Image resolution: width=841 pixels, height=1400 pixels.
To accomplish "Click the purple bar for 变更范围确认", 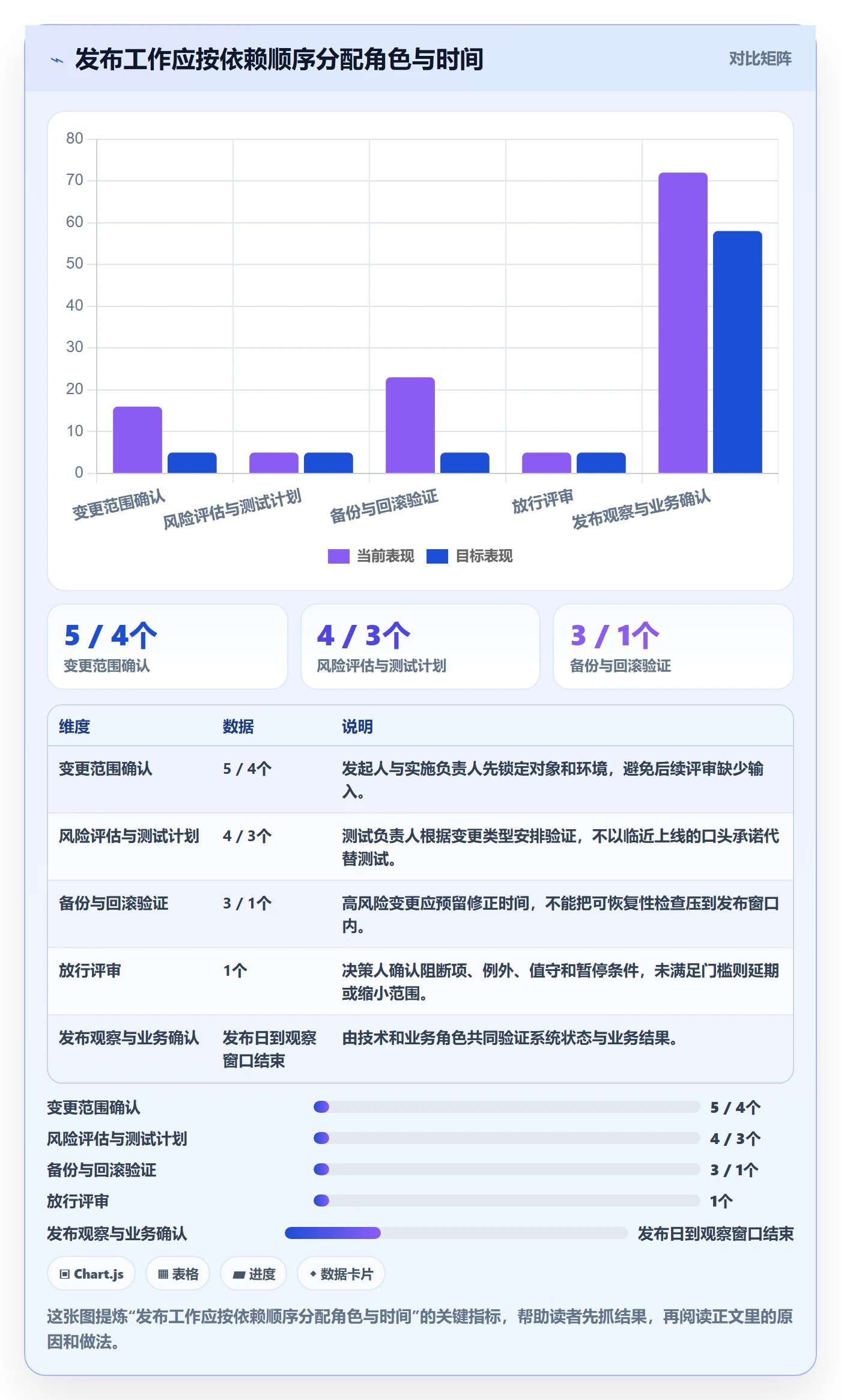I will [138, 440].
